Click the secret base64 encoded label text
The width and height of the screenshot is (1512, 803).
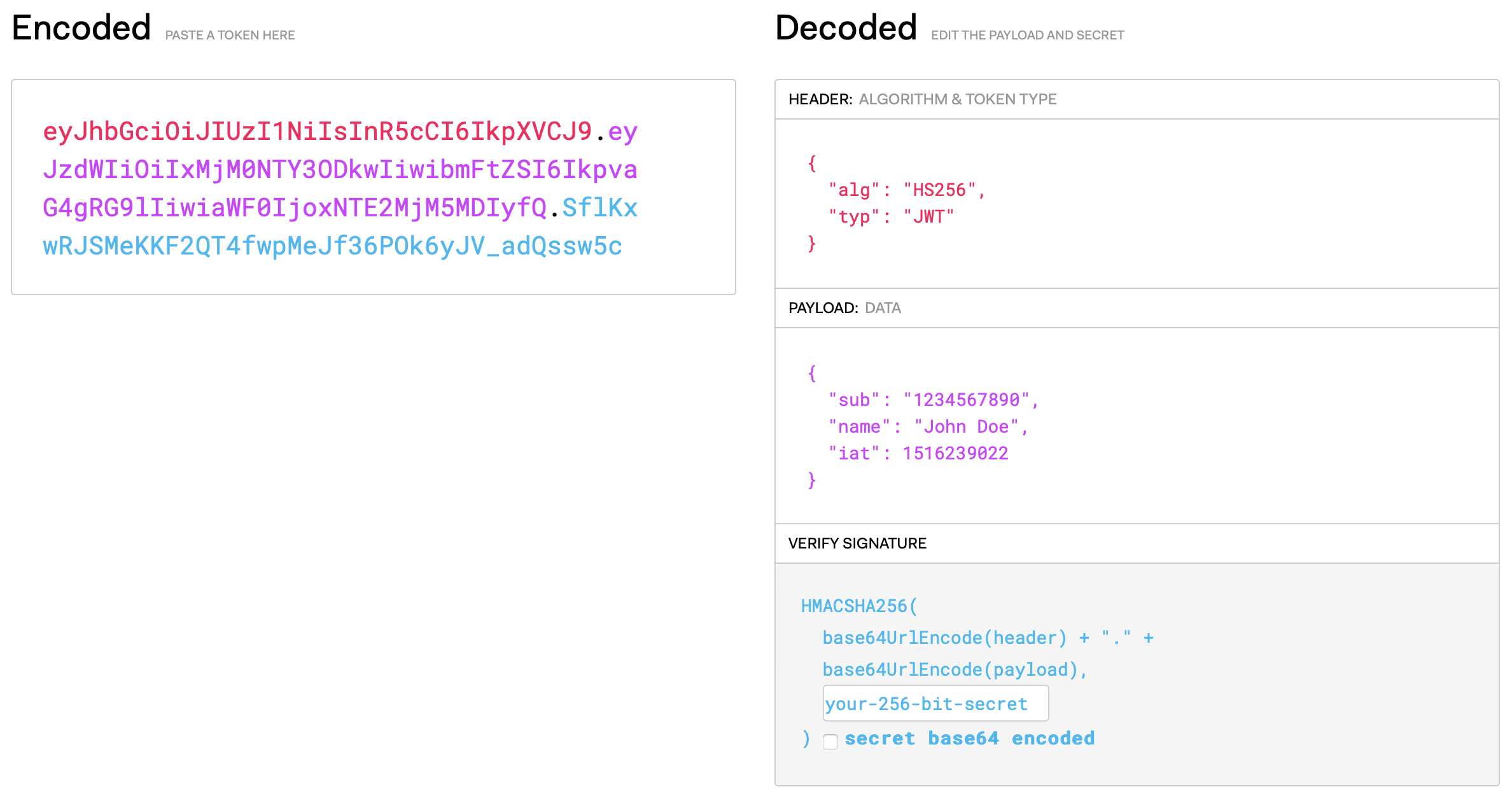coord(969,738)
